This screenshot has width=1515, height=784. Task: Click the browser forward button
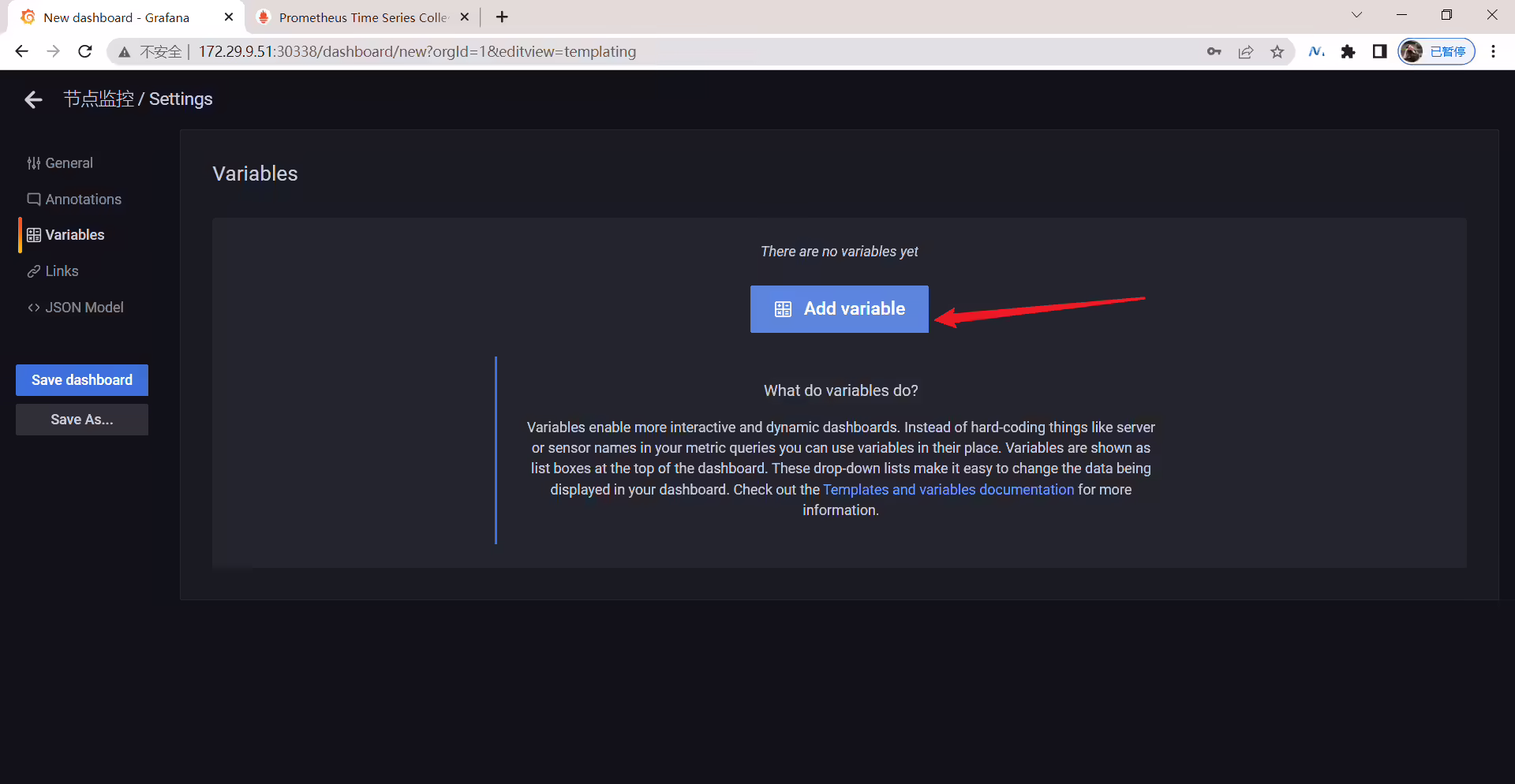[x=53, y=51]
